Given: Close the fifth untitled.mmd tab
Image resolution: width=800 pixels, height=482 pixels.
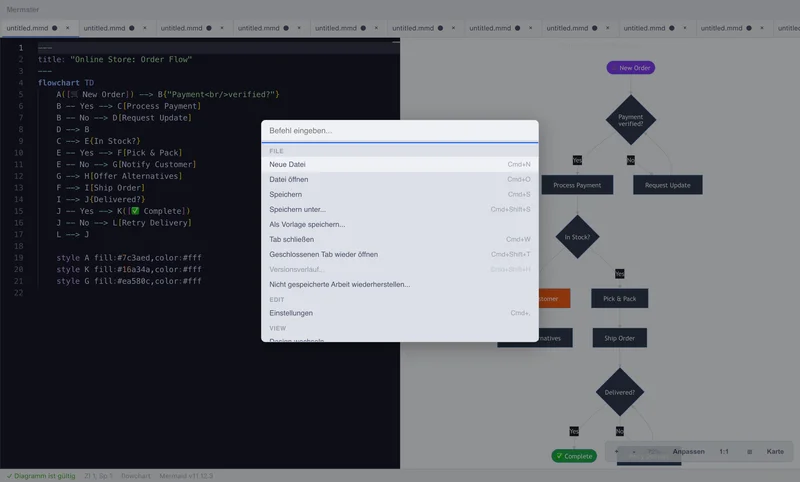Looking at the screenshot, I should [x=376, y=28].
